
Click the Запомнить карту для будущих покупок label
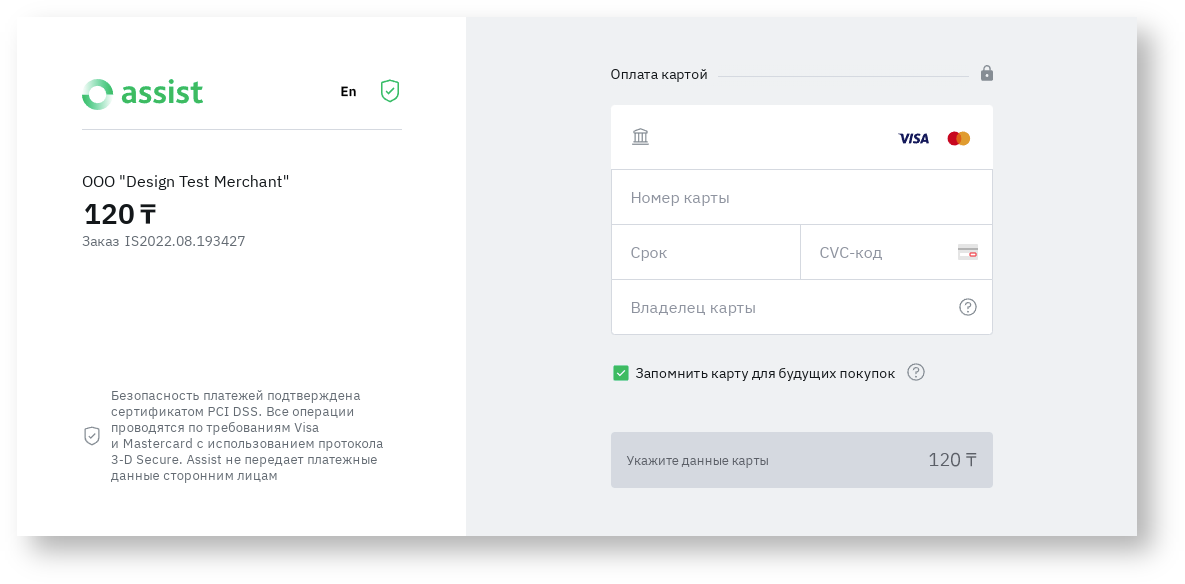[765, 373]
